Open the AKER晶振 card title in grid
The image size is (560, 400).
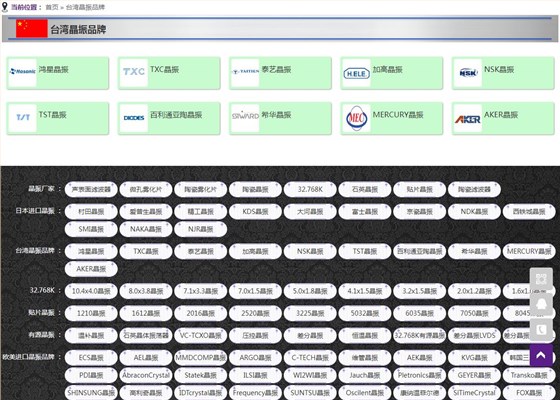(501, 115)
